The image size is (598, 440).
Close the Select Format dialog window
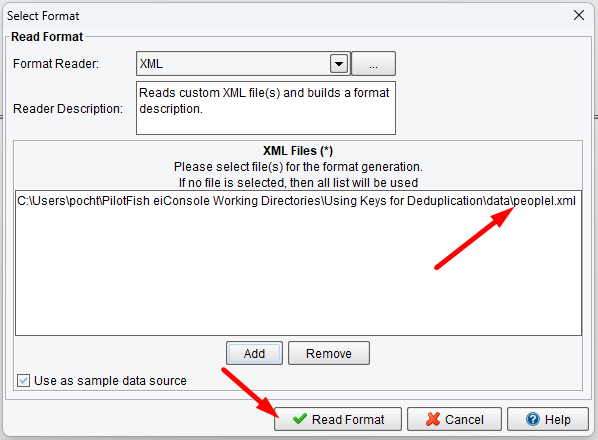pos(579,15)
